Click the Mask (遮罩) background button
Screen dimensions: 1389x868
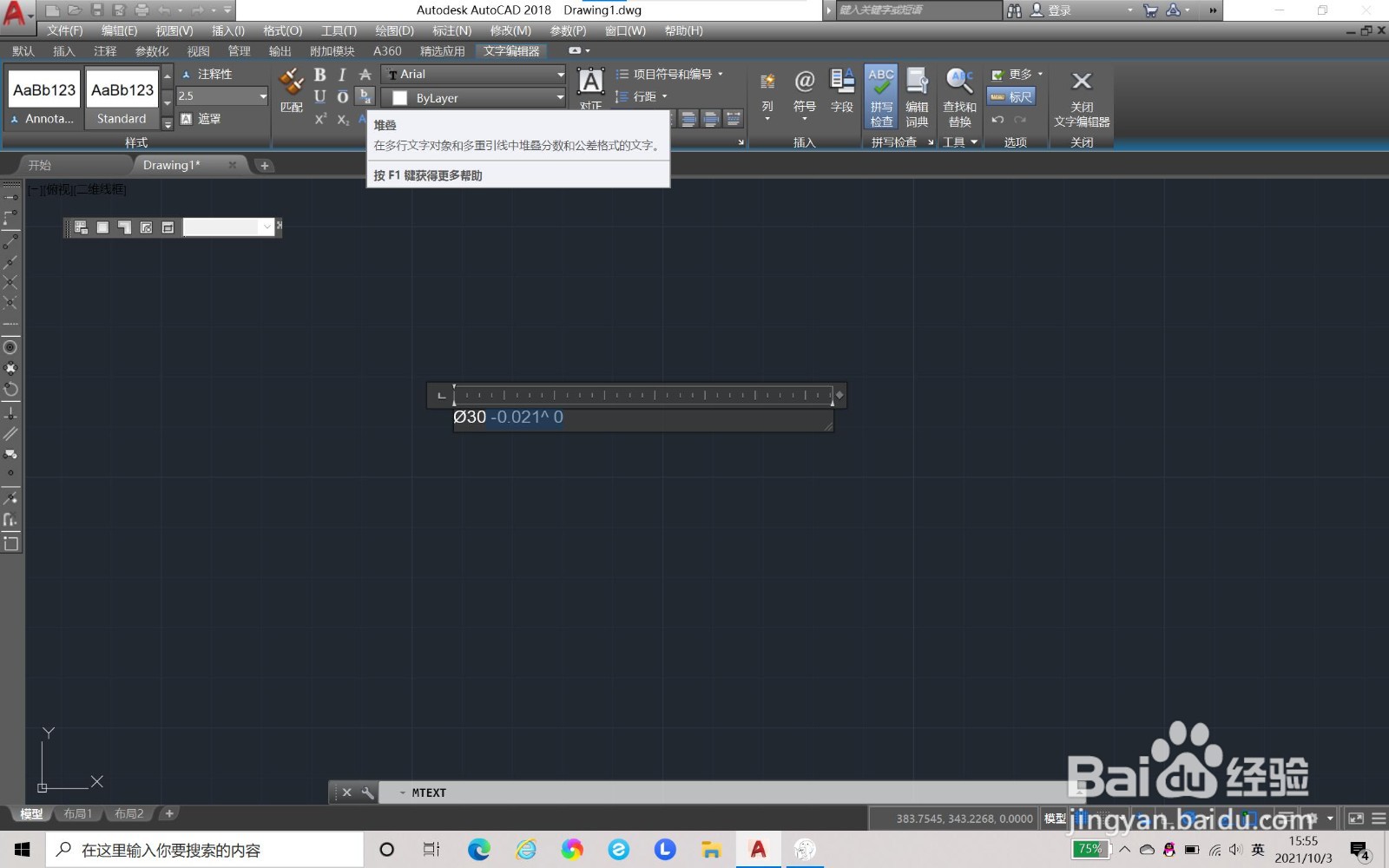coord(201,119)
